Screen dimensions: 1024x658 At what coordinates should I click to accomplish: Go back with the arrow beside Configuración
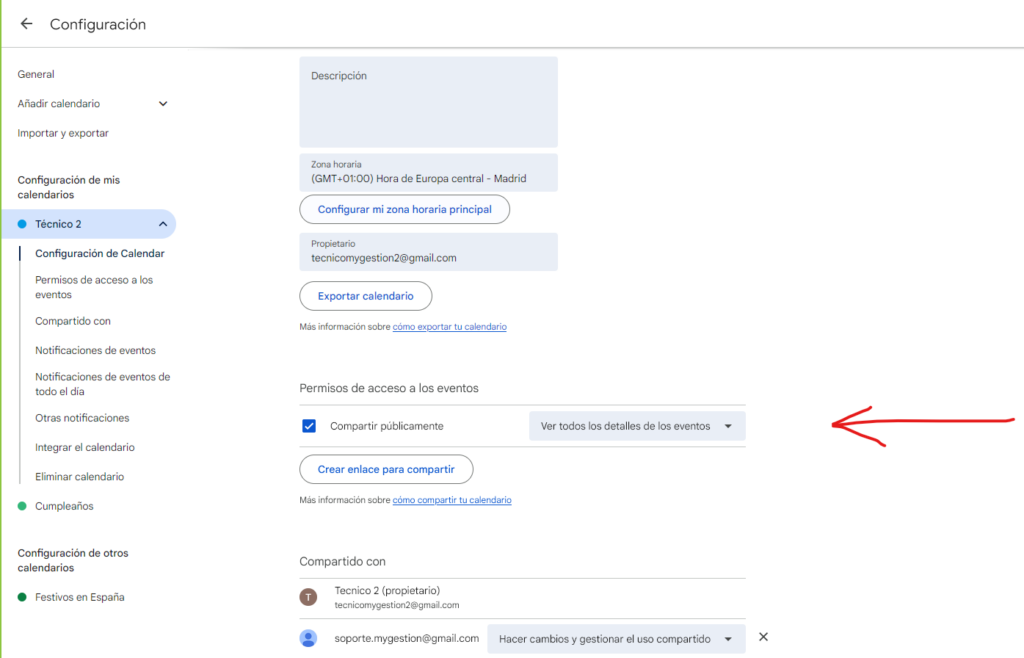click(26, 24)
